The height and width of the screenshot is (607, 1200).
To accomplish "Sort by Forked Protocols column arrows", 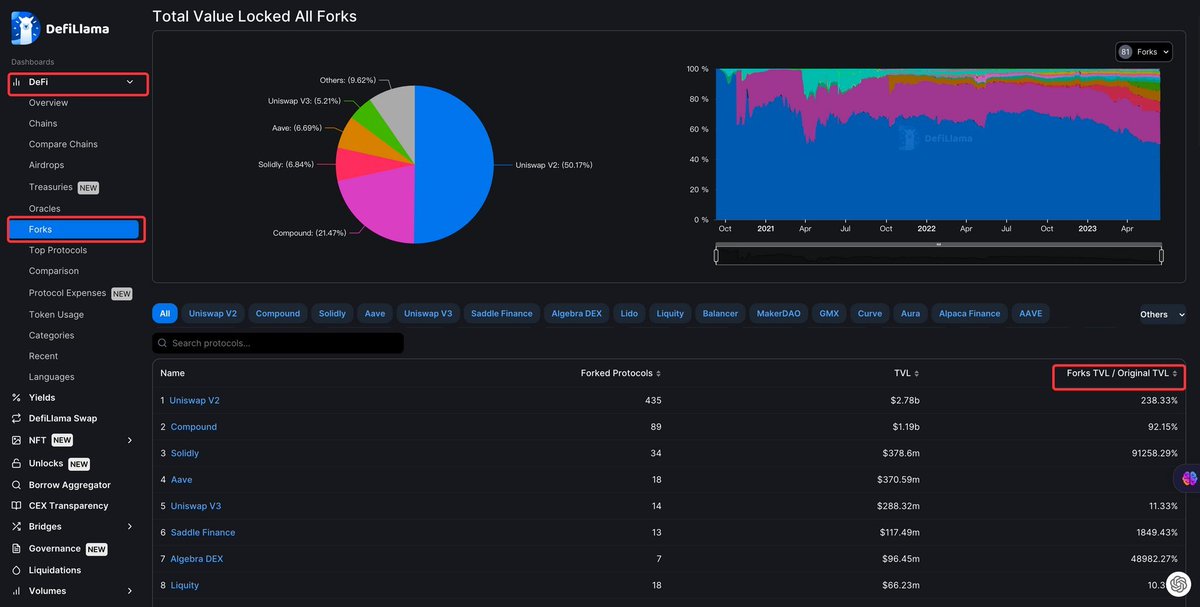I will tap(658, 373).
